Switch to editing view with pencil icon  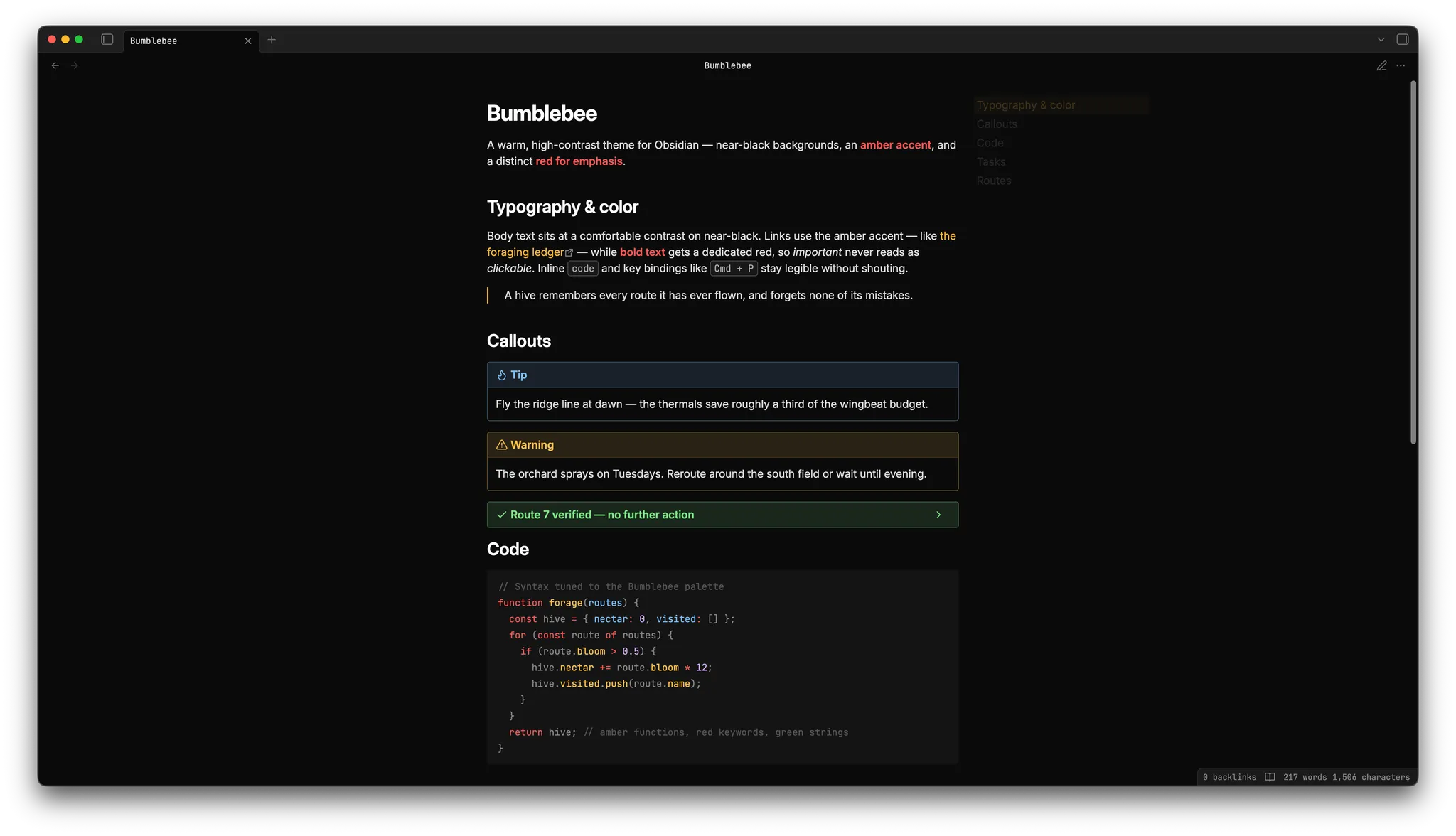pyautogui.click(x=1381, y=65)
